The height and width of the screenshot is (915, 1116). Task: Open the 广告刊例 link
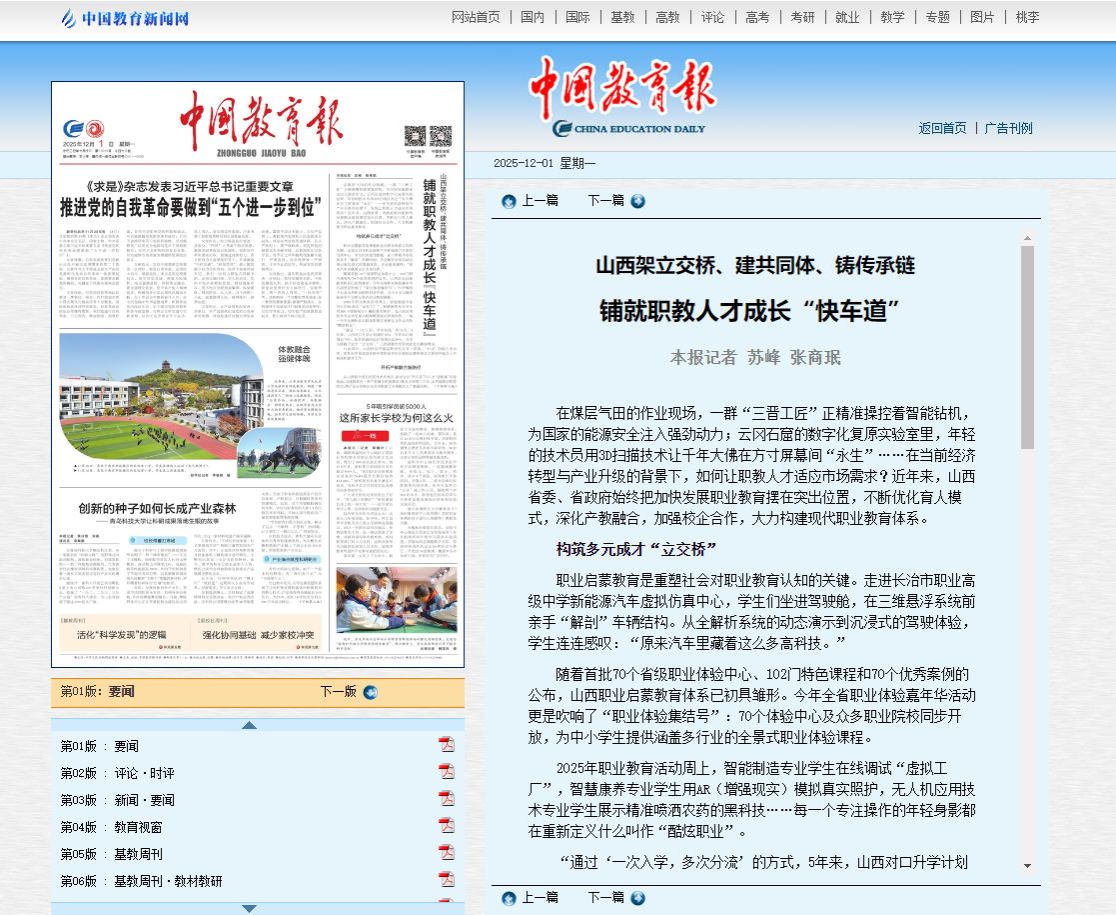tap(1008, 128)
